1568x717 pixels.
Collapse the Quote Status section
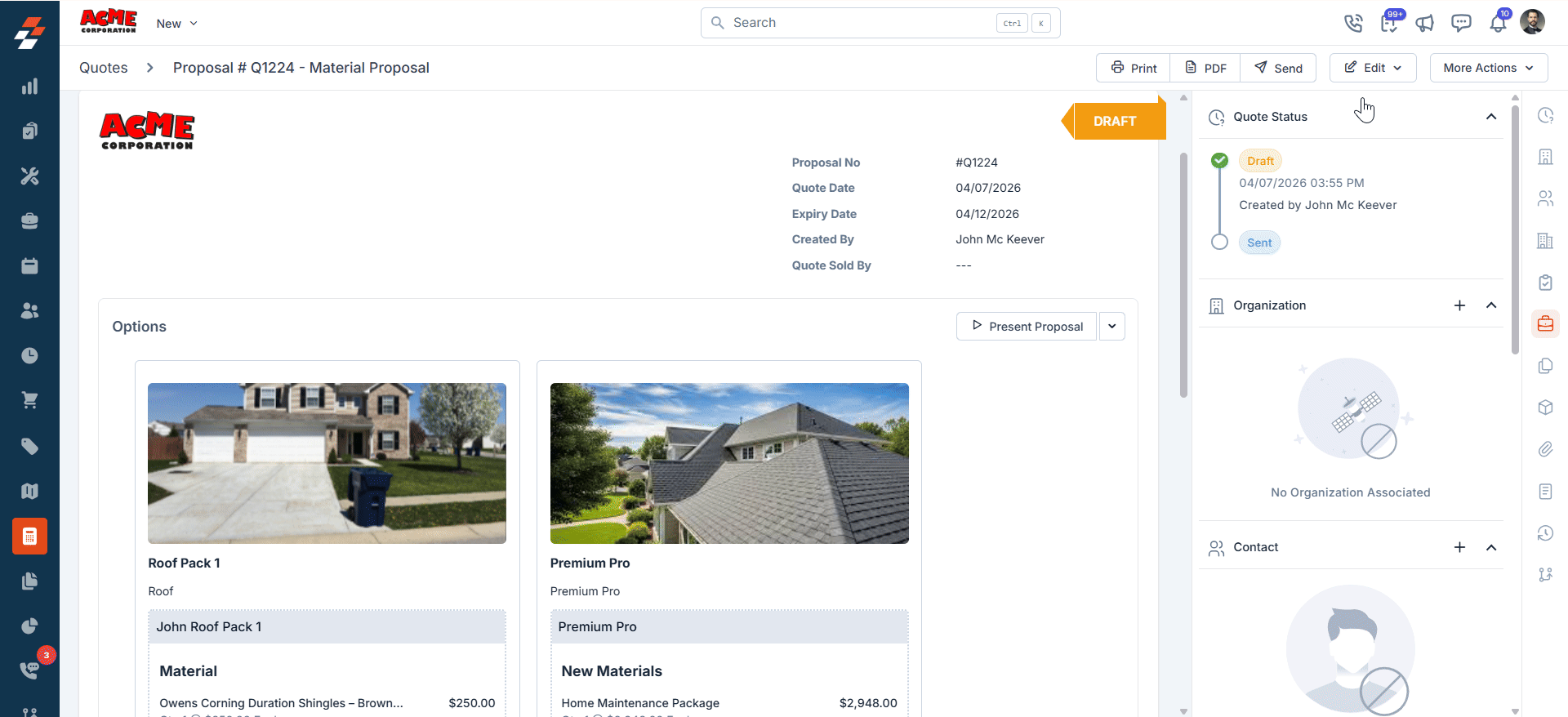1491,117
